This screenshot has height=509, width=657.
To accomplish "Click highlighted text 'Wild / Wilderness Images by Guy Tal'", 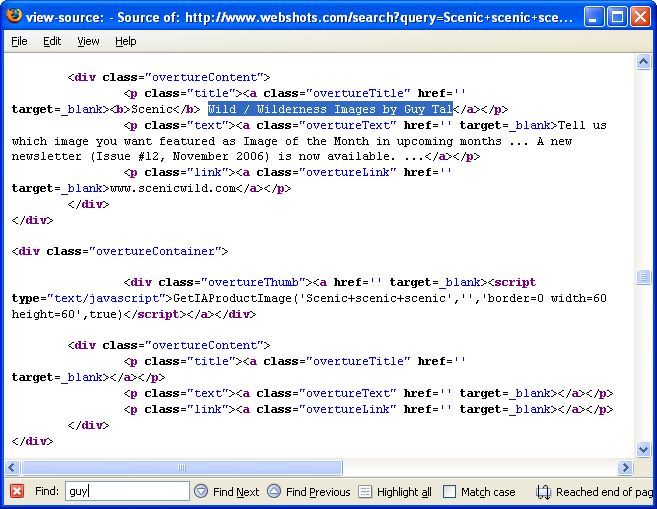I will pos(330,109).
